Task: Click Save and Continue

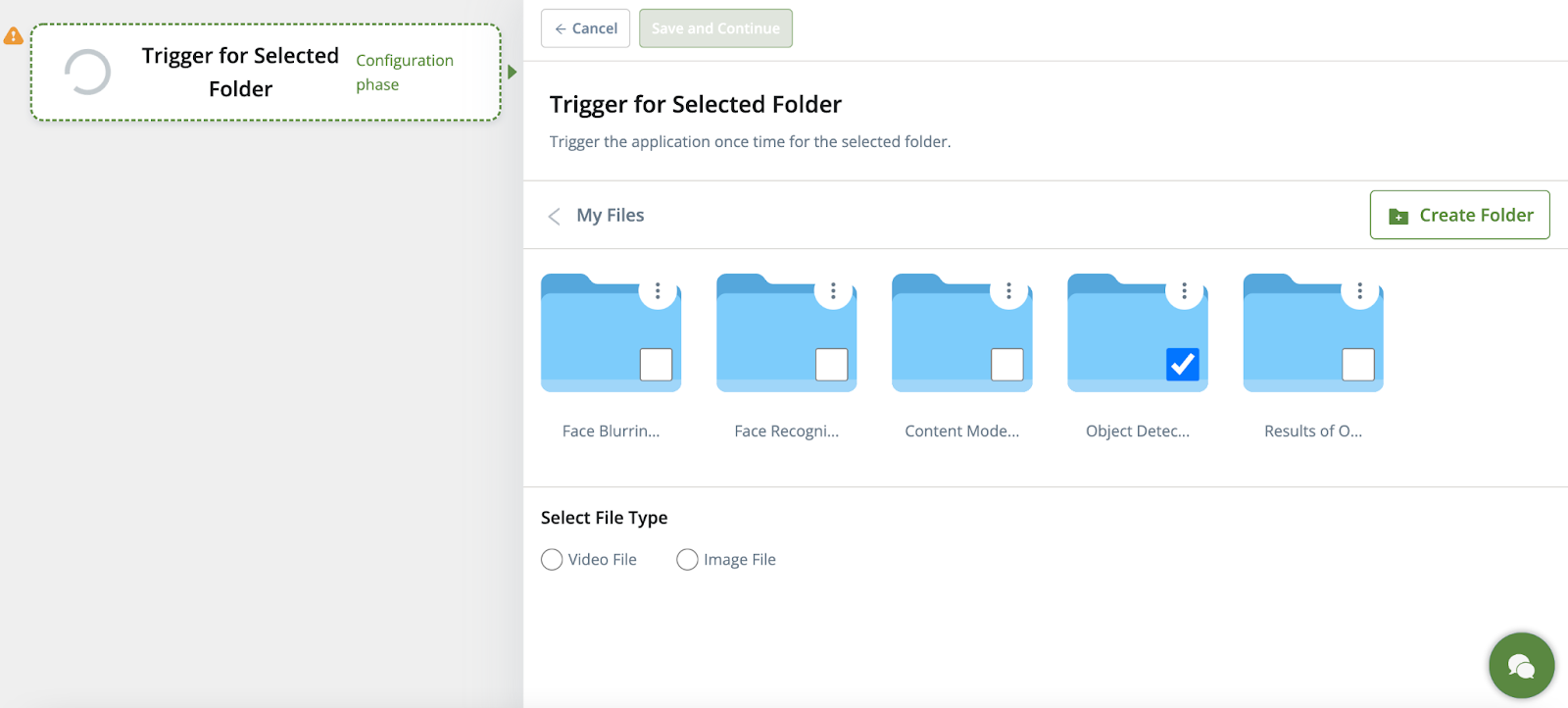Action: (715, 28)
